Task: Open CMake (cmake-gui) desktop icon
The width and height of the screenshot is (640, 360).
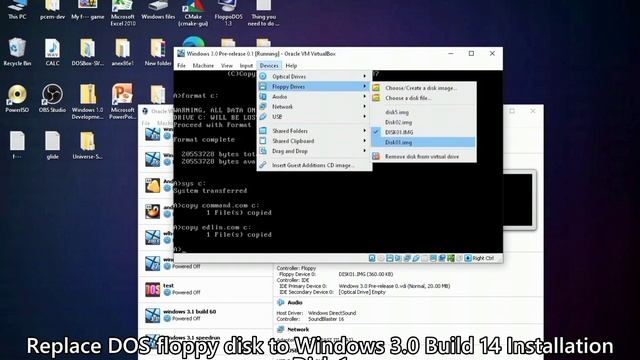Action: 193,13
